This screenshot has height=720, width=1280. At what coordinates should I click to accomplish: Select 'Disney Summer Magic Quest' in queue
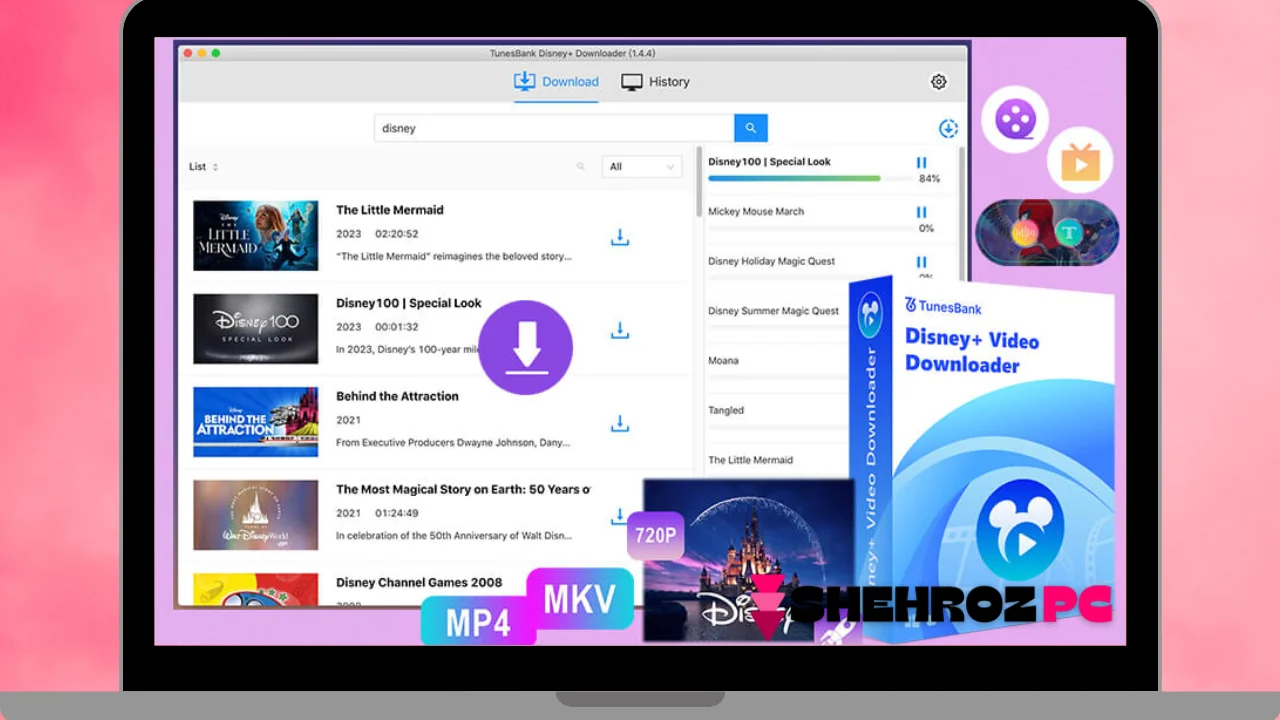tap(774, 311)
